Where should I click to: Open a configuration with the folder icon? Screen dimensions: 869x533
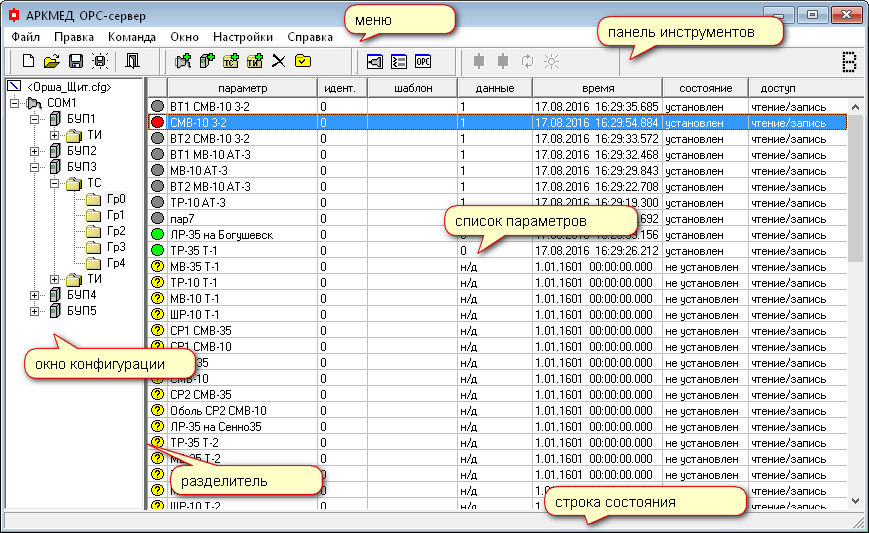51,62
